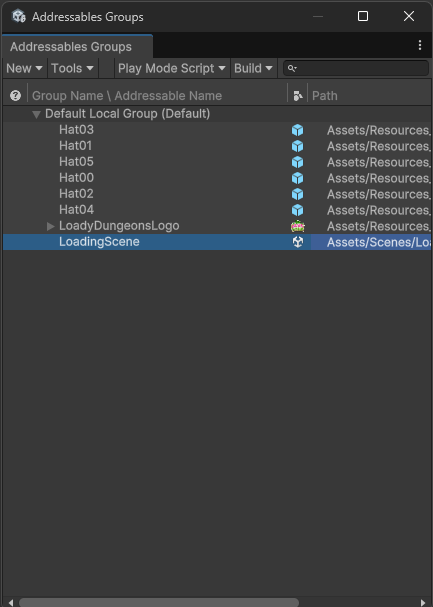Click the Hat05 prefab cube icon
This screenshot has height=607, width=433.
(x=297, y=162)
